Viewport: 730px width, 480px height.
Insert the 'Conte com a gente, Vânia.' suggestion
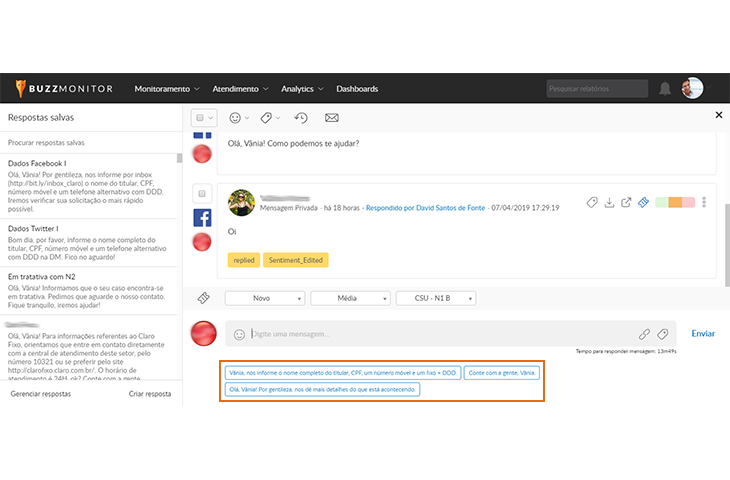tap(502, 372)
